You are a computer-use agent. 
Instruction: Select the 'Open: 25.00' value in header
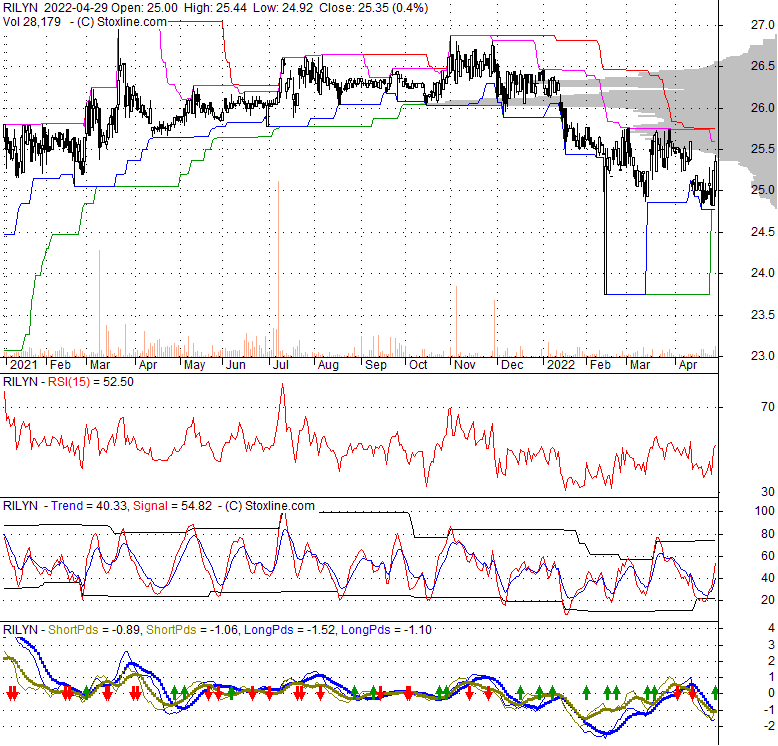[144, 8]
